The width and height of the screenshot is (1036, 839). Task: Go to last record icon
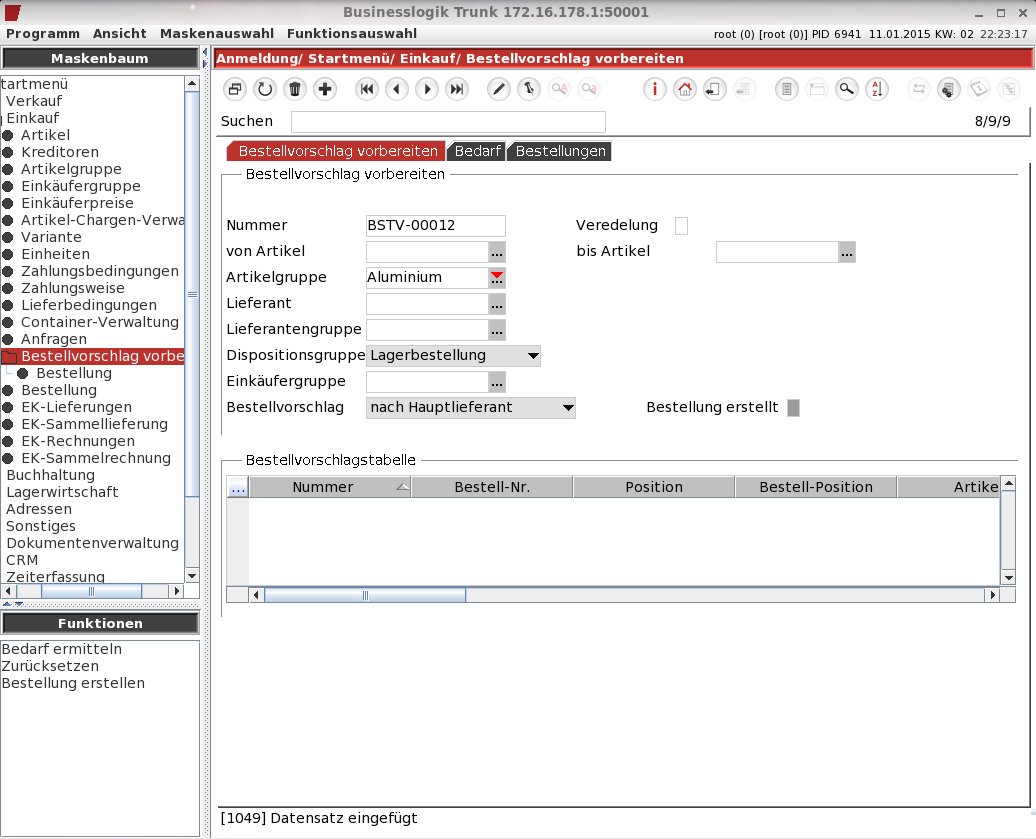tap(457, 89)
